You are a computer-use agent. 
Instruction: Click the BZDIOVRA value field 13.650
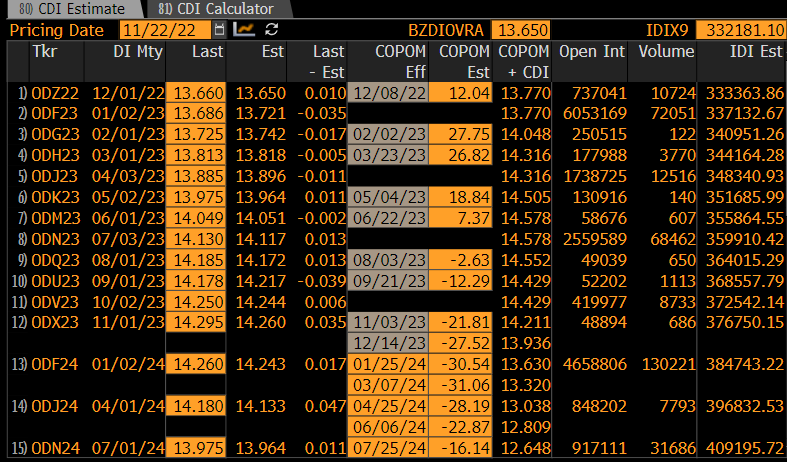pos(521,30)
